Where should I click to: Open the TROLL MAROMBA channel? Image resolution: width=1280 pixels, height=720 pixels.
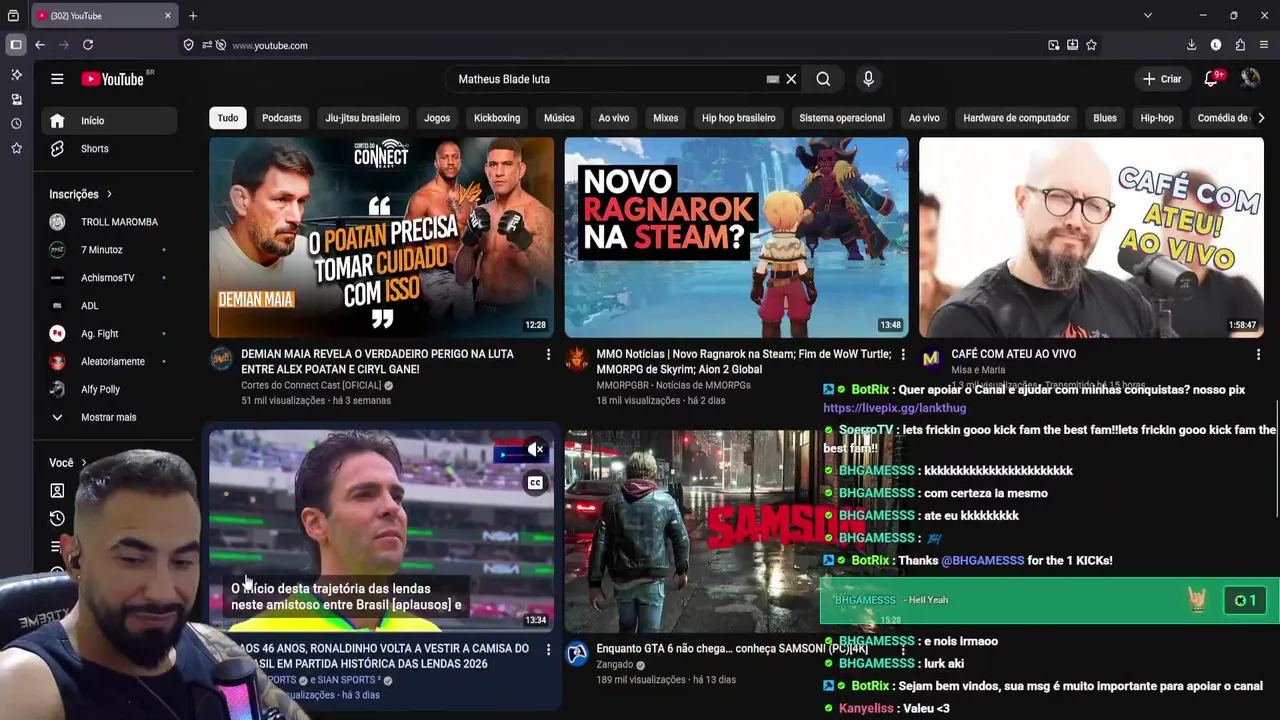pos(110,222)
